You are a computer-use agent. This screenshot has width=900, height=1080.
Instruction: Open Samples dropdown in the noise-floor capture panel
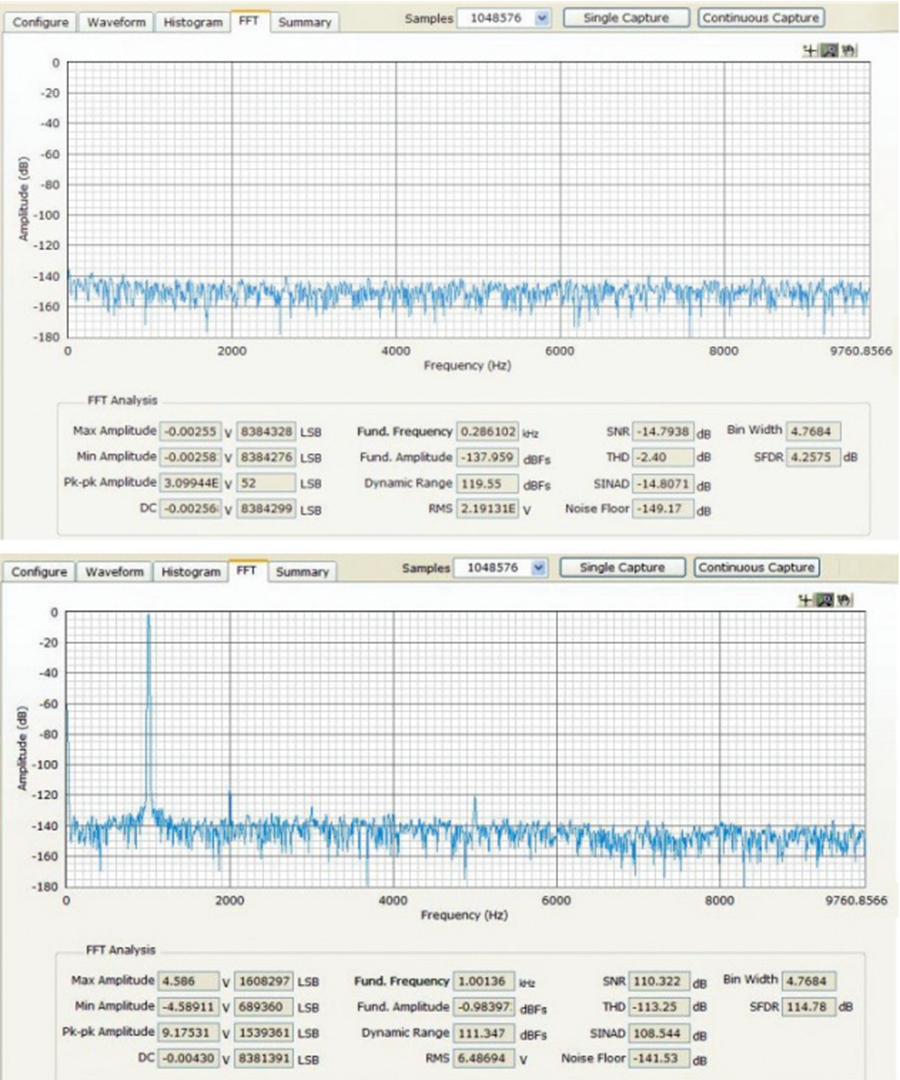tap(542, 19)
